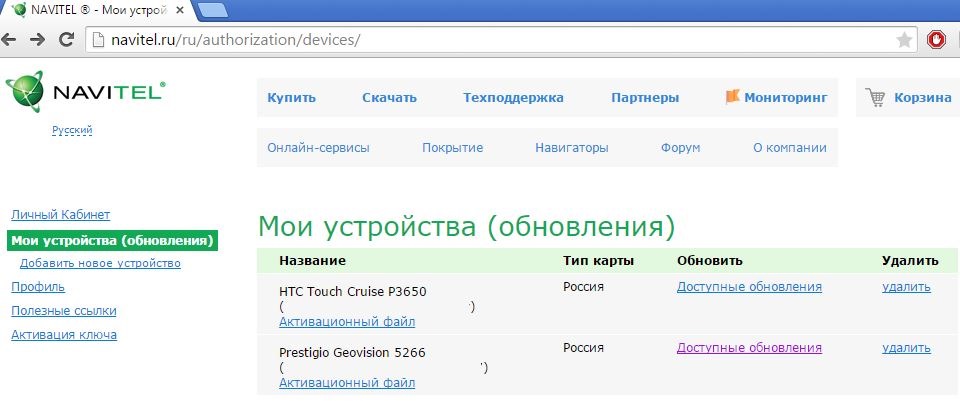The height and width of the screenshot is (401, 960).
Task: Click the Navitel logo
Action: tap(85, 92)
